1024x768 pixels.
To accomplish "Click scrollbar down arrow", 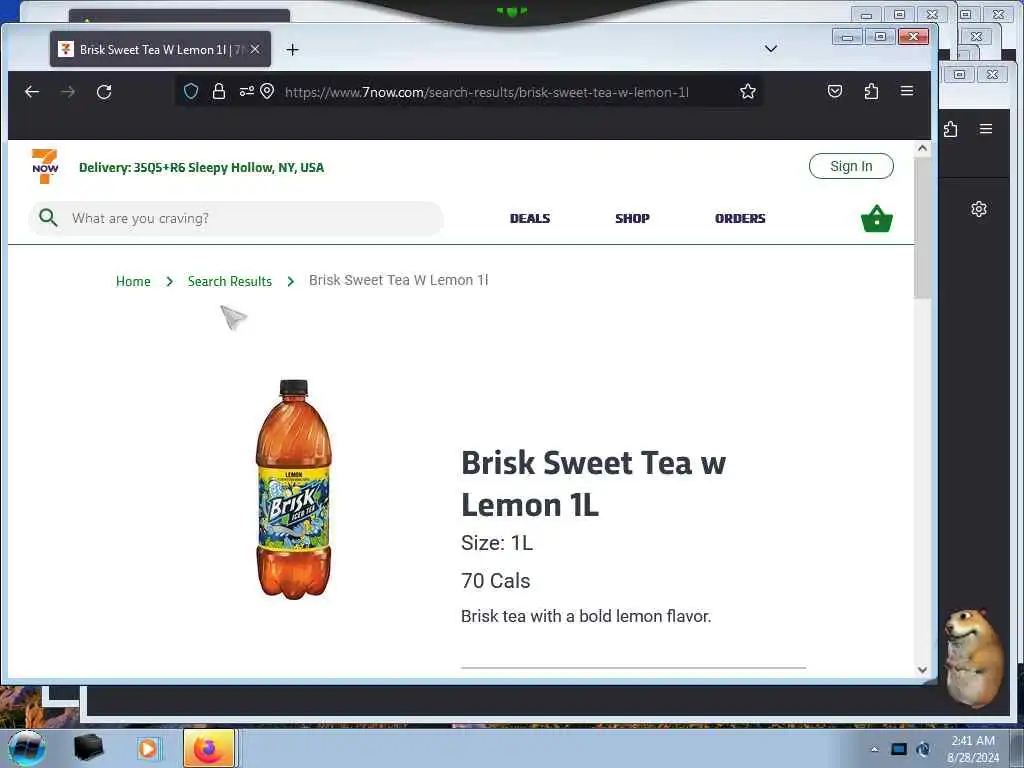I will 922,669.
